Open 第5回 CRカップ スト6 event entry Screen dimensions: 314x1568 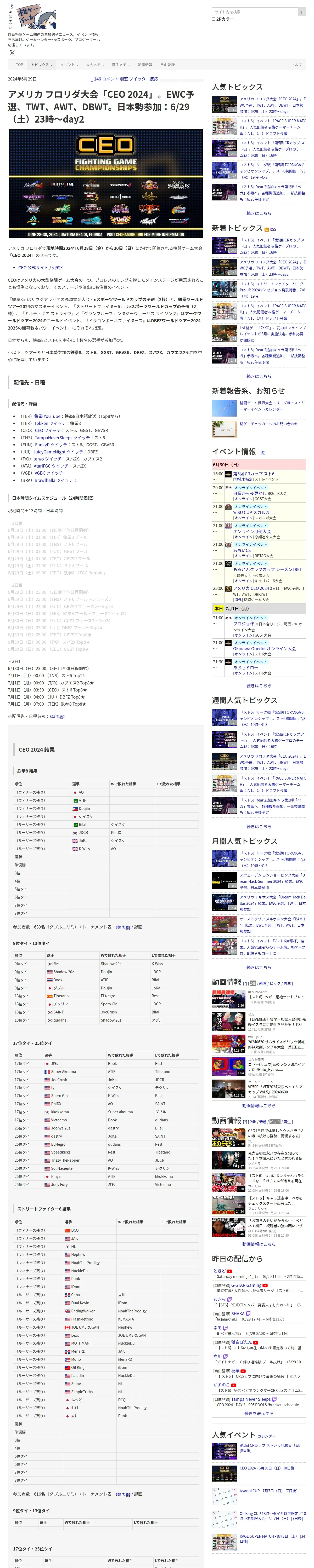pyautogui.click(x=254, y=474)
